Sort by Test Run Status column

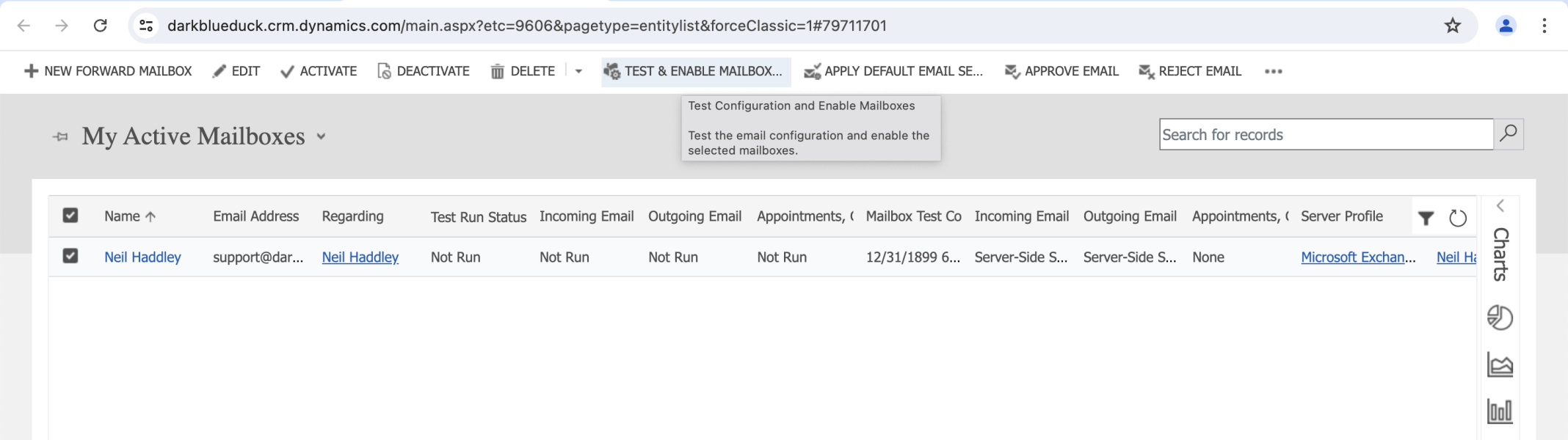point(479,217)
